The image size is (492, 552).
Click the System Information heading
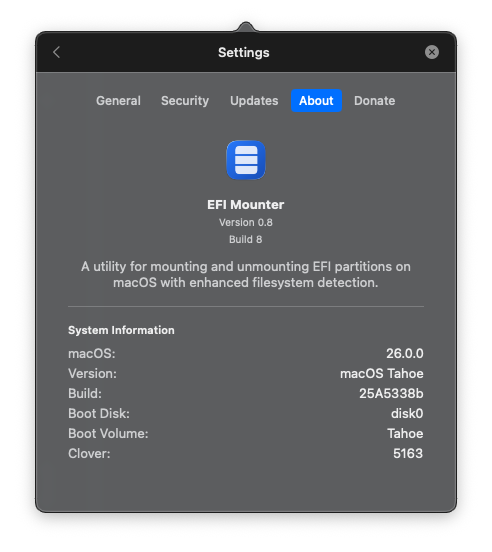pos(121,330)
